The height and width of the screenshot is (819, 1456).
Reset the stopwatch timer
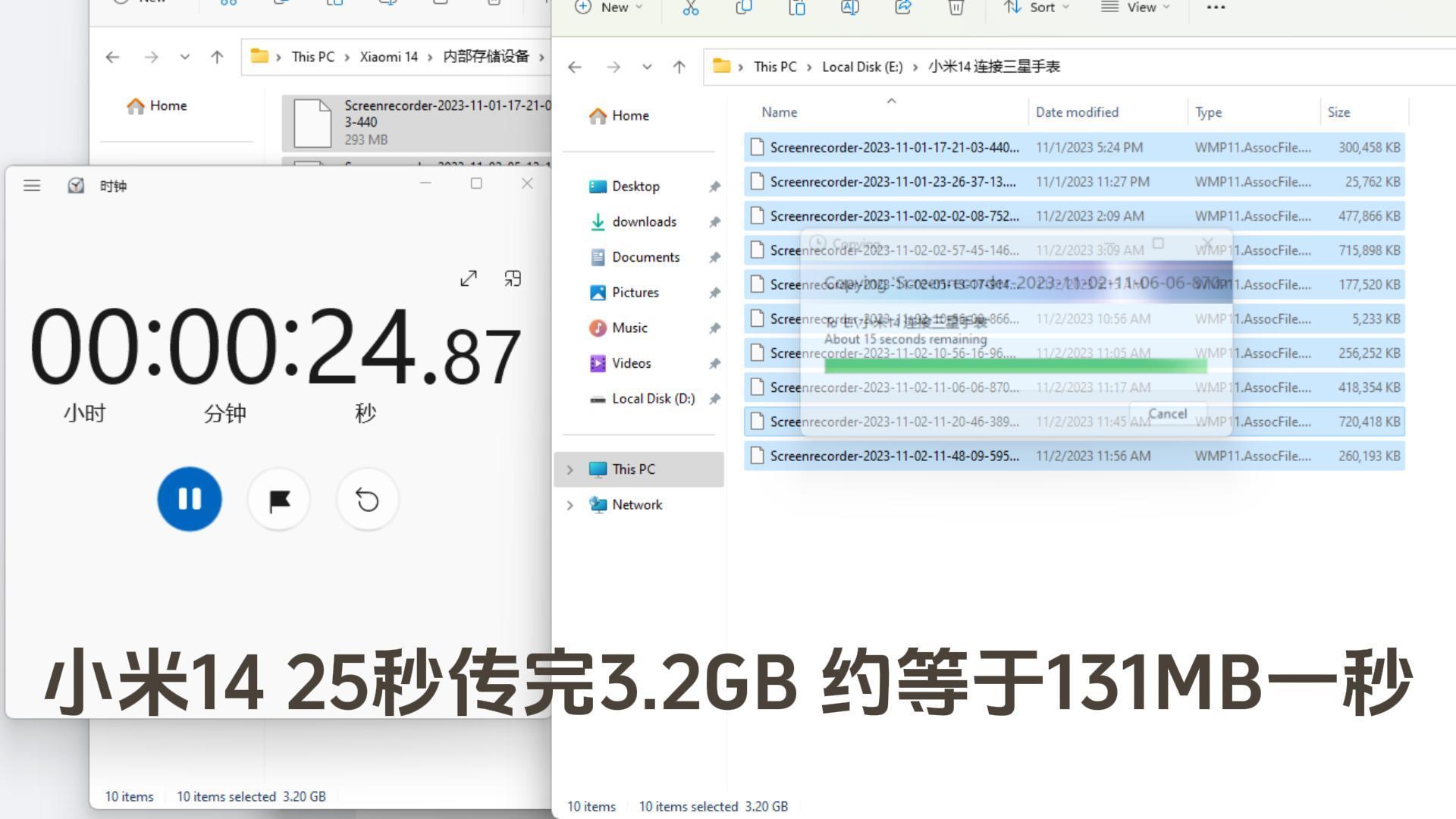coord(368,500)
